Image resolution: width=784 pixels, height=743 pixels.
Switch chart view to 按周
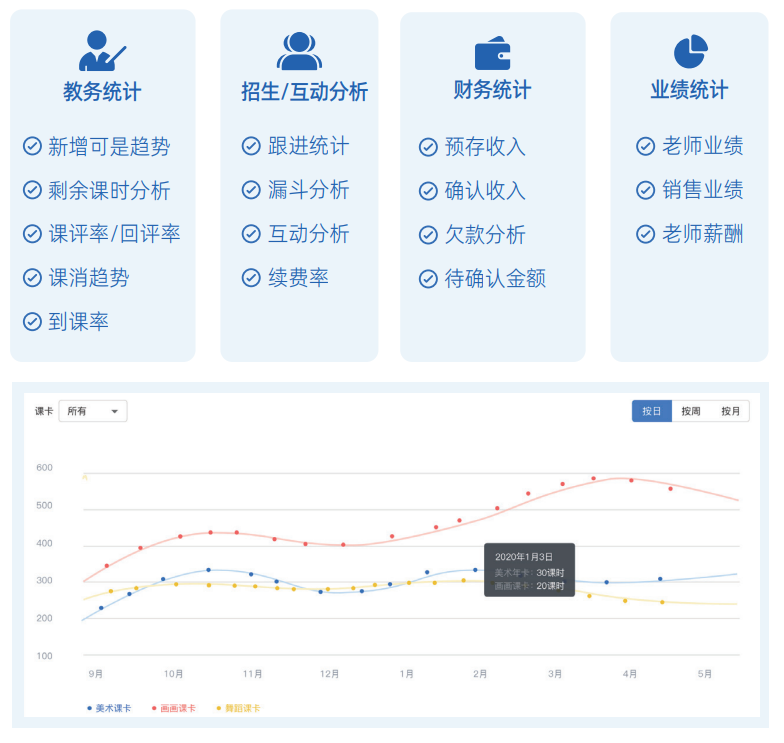pos(690,411)
